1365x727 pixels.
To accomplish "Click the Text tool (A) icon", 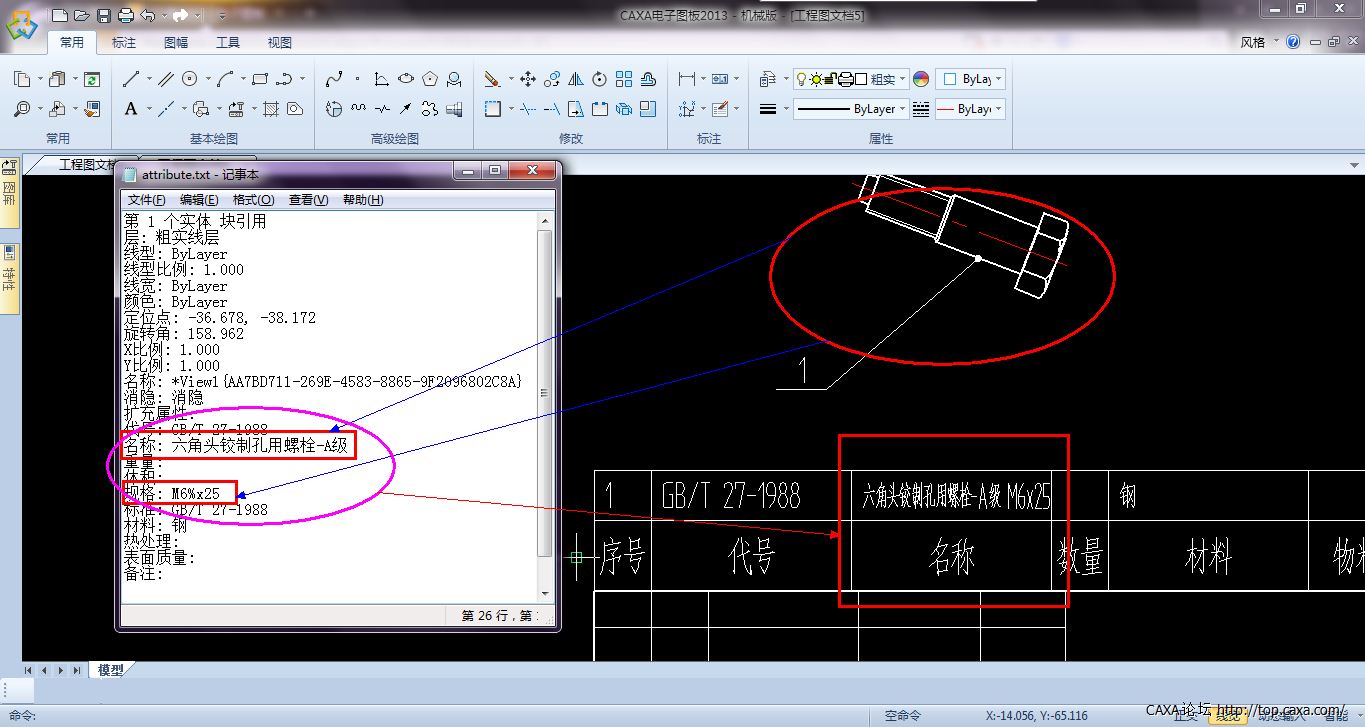I will point(131,109).
